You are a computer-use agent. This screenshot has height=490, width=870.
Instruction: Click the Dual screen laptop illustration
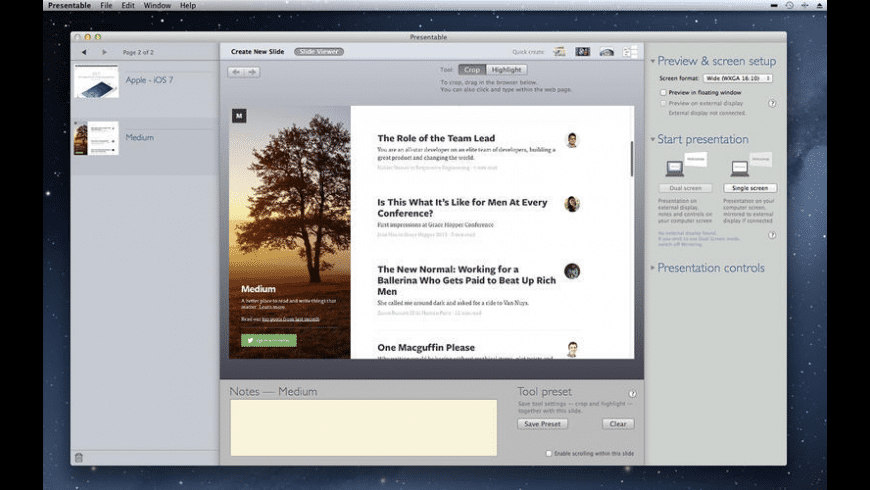point(686,164)
